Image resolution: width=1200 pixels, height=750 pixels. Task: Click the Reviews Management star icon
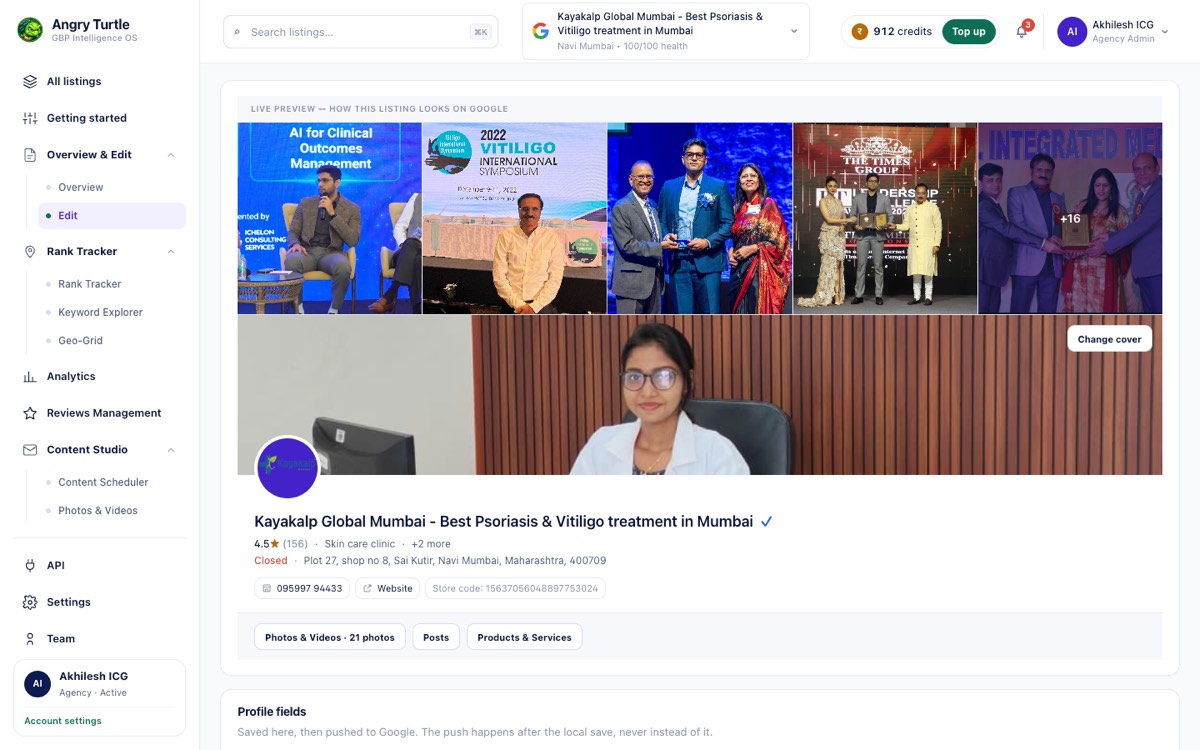pyautogui.click(x=30, y=413)
